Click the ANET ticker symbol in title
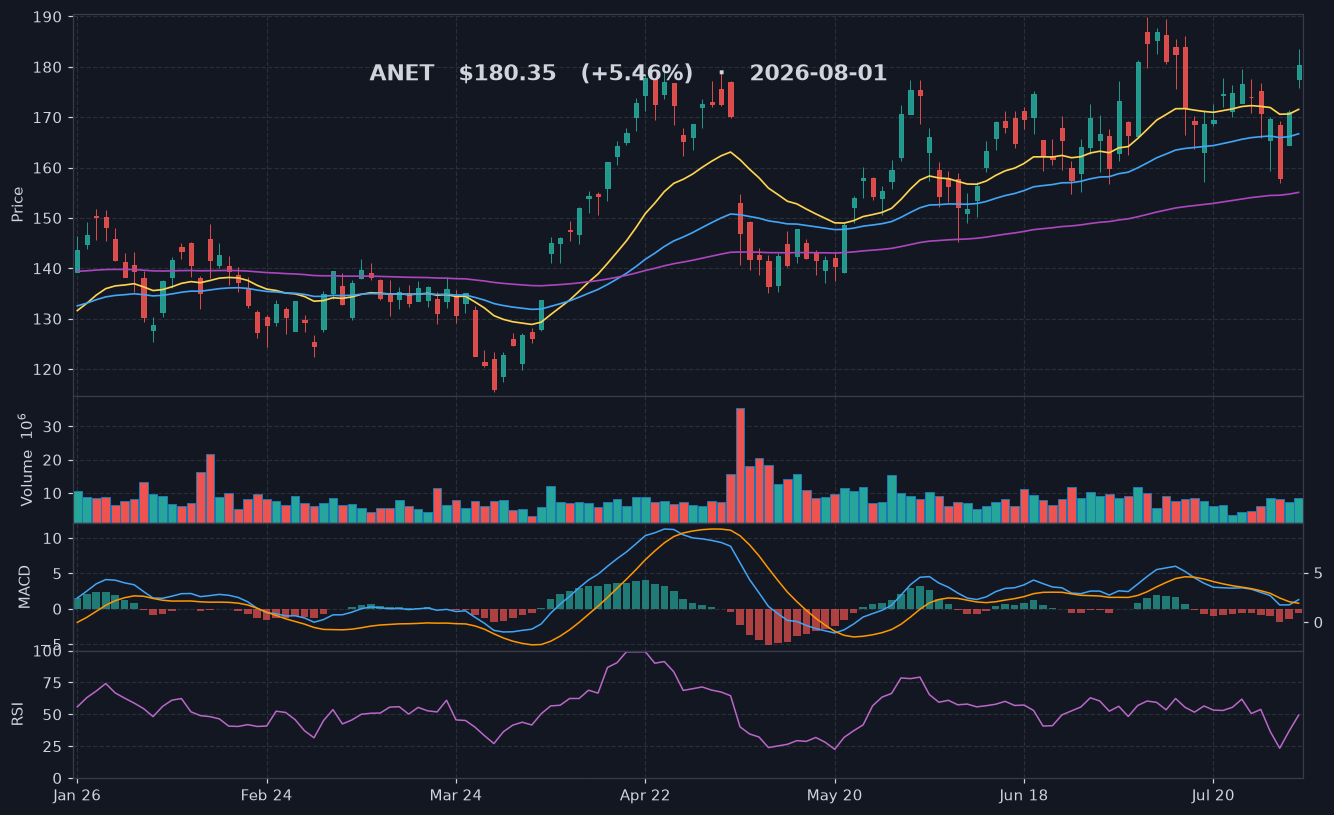 402,73
